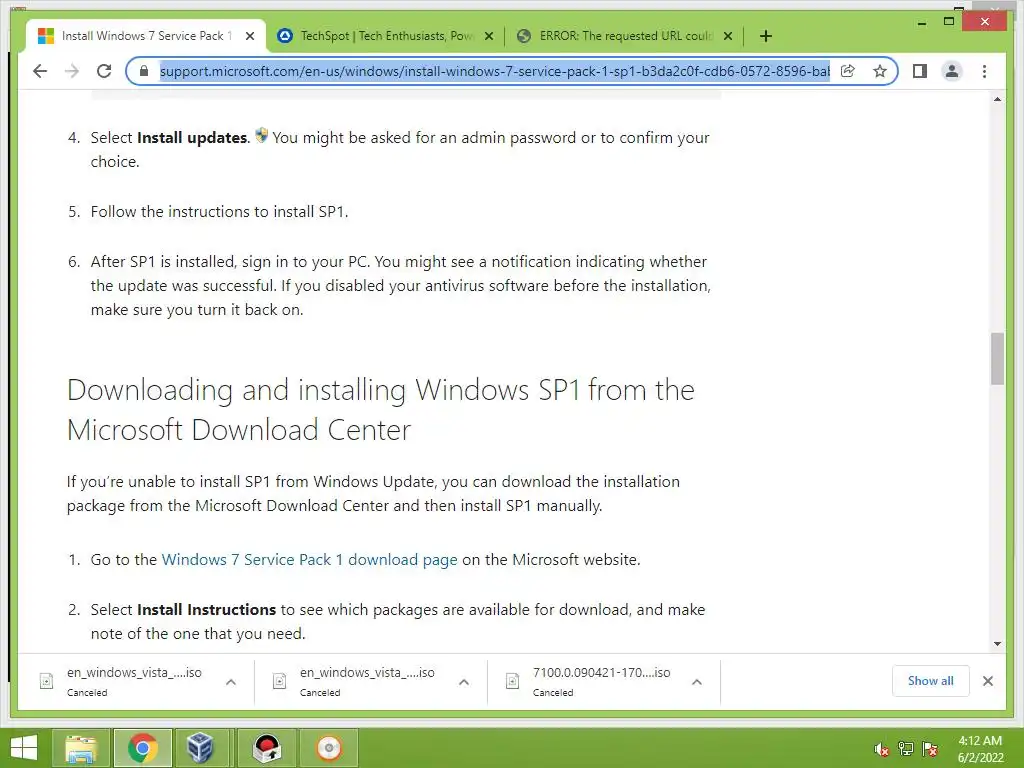Image resolution: width=1024 pixels, height=768 pixels.
Task: Reload the current page
Action: point(104,71)
